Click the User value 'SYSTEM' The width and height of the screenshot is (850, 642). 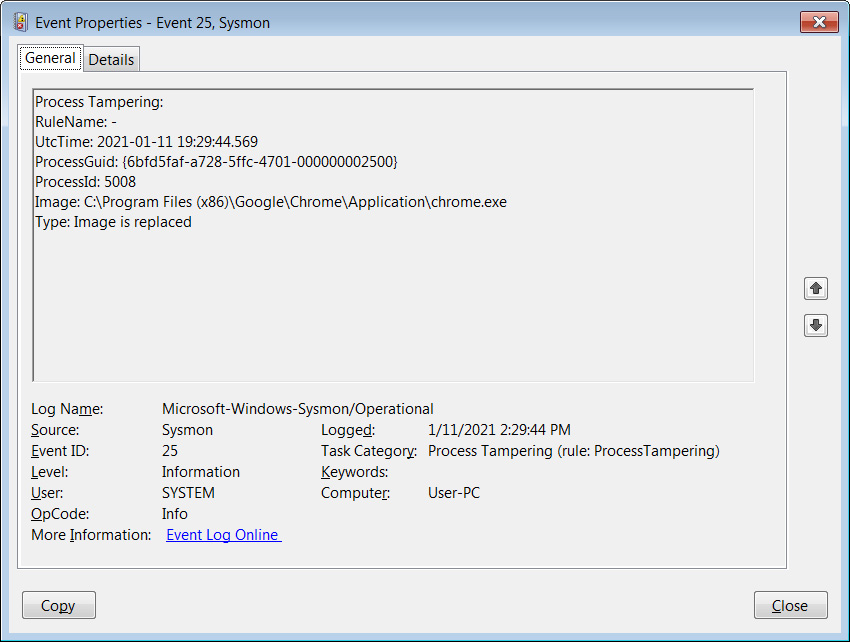tap(188, 493)
